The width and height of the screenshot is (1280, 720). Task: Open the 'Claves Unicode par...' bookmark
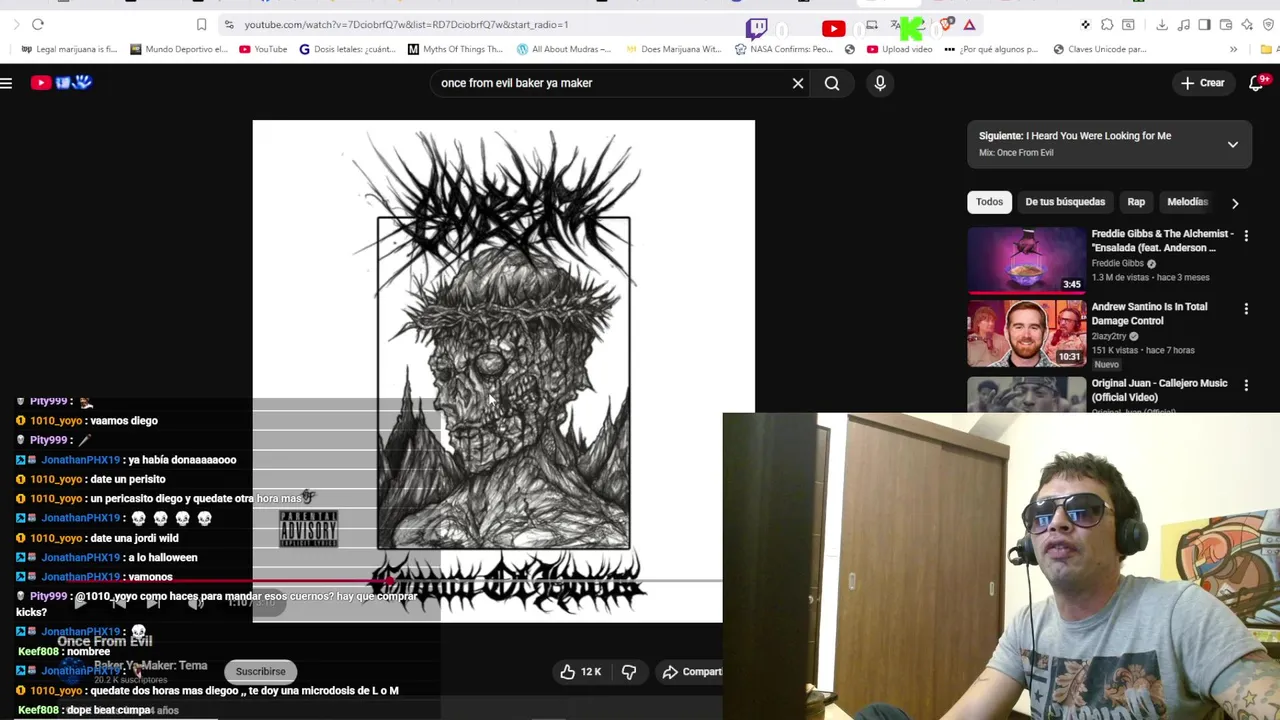pyautogui.click(x=1099, y=49)
